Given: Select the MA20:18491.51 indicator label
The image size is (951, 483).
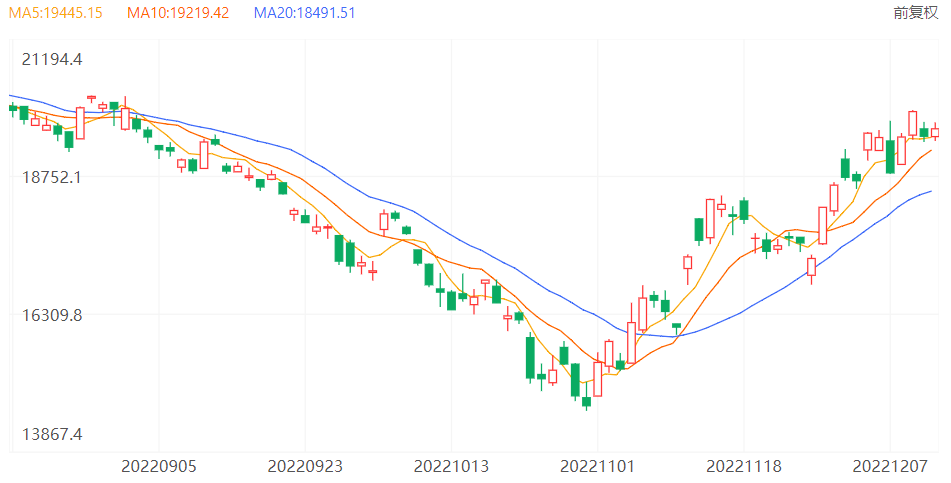Looking at the screenshot, I should point(304,13).
